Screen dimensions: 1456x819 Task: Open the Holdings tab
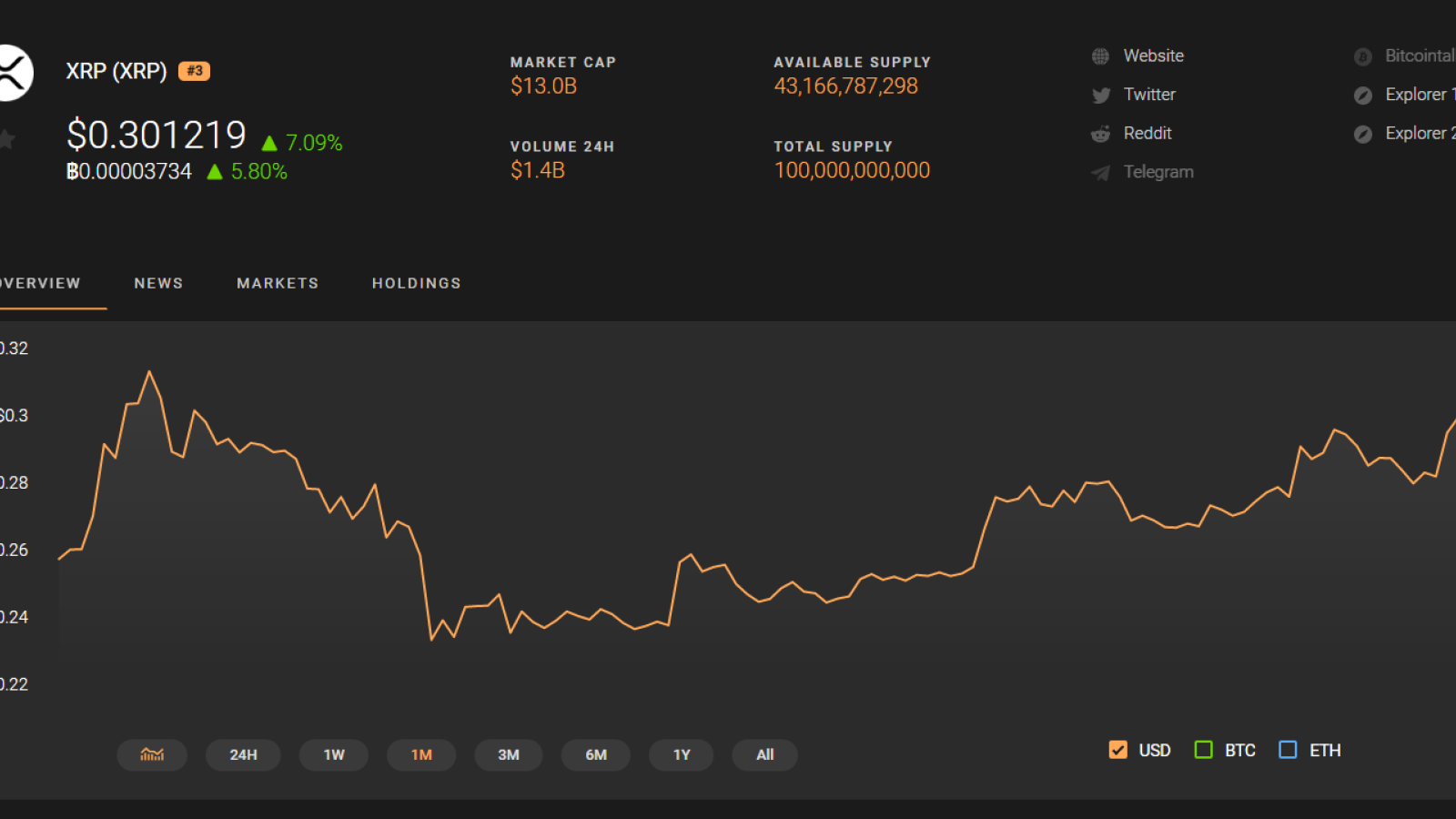[416, 283]
